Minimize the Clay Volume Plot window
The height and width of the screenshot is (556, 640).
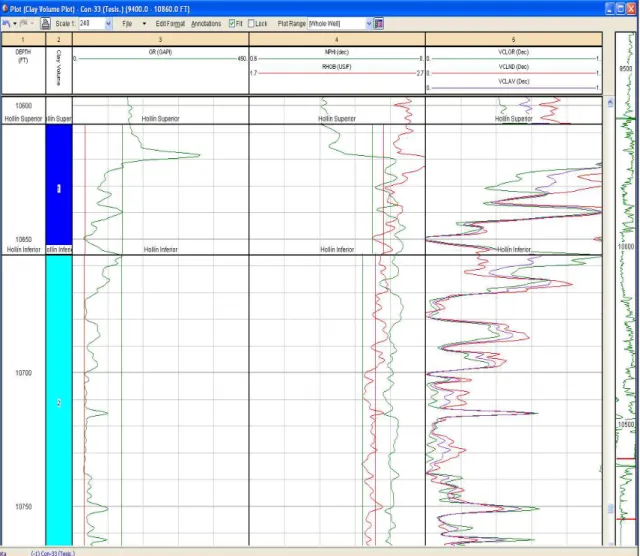609,9
